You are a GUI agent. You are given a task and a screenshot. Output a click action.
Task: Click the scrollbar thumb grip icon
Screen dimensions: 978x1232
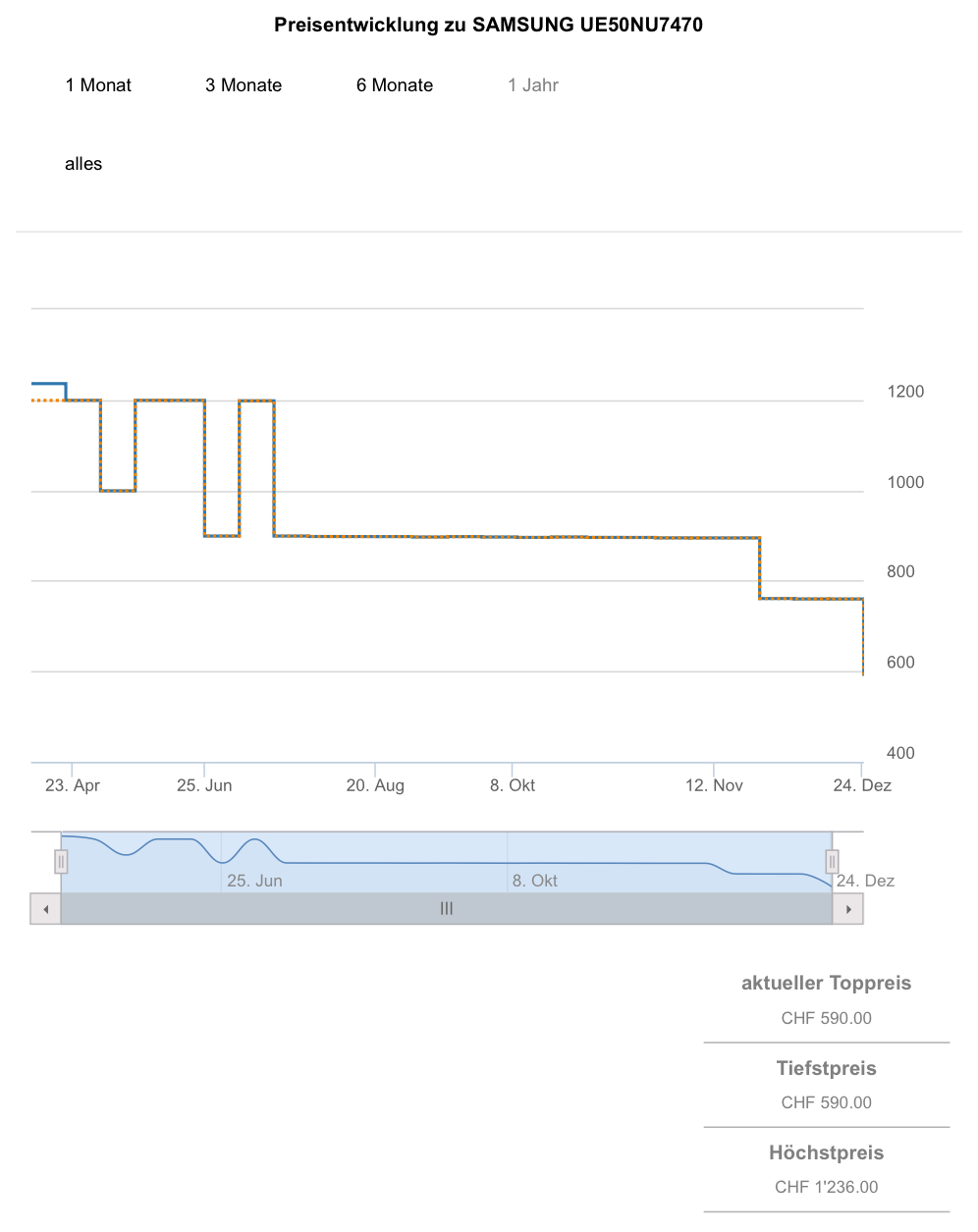pos(447,909)
